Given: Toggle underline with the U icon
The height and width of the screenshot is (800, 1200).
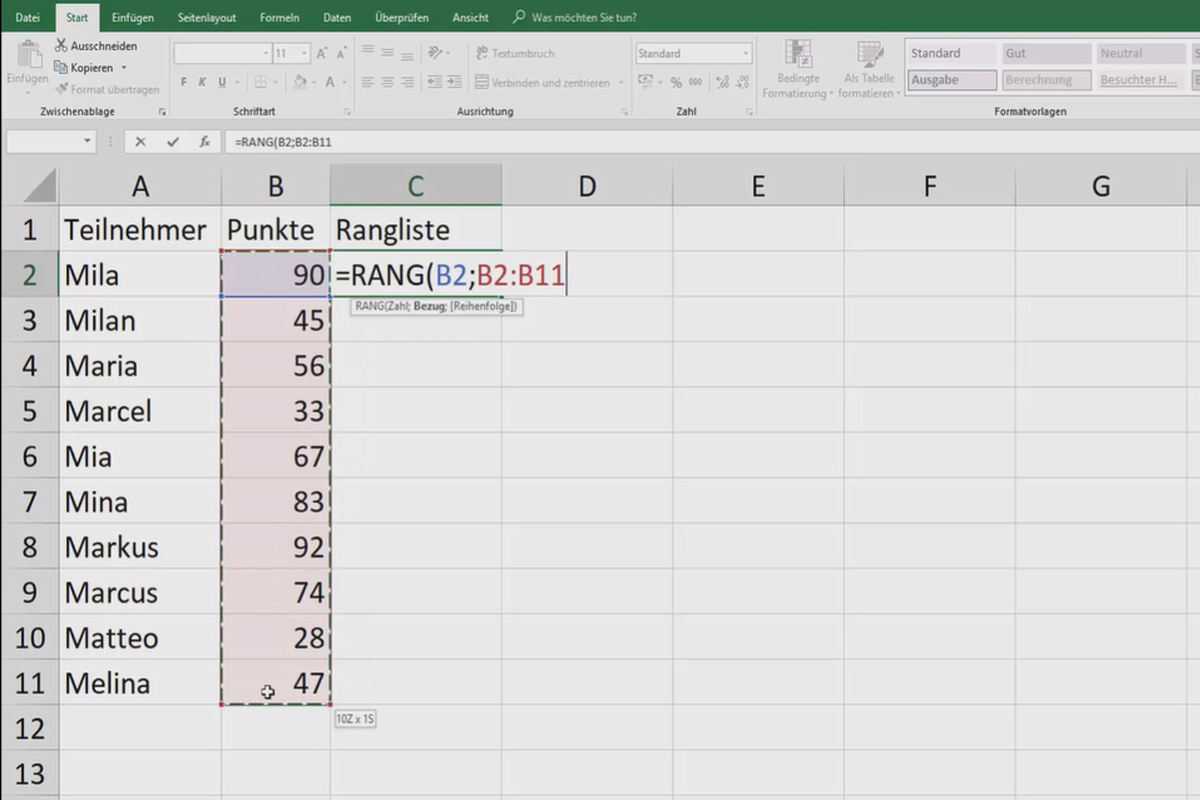Looking at the screenshot, I should tap(222, 82).
